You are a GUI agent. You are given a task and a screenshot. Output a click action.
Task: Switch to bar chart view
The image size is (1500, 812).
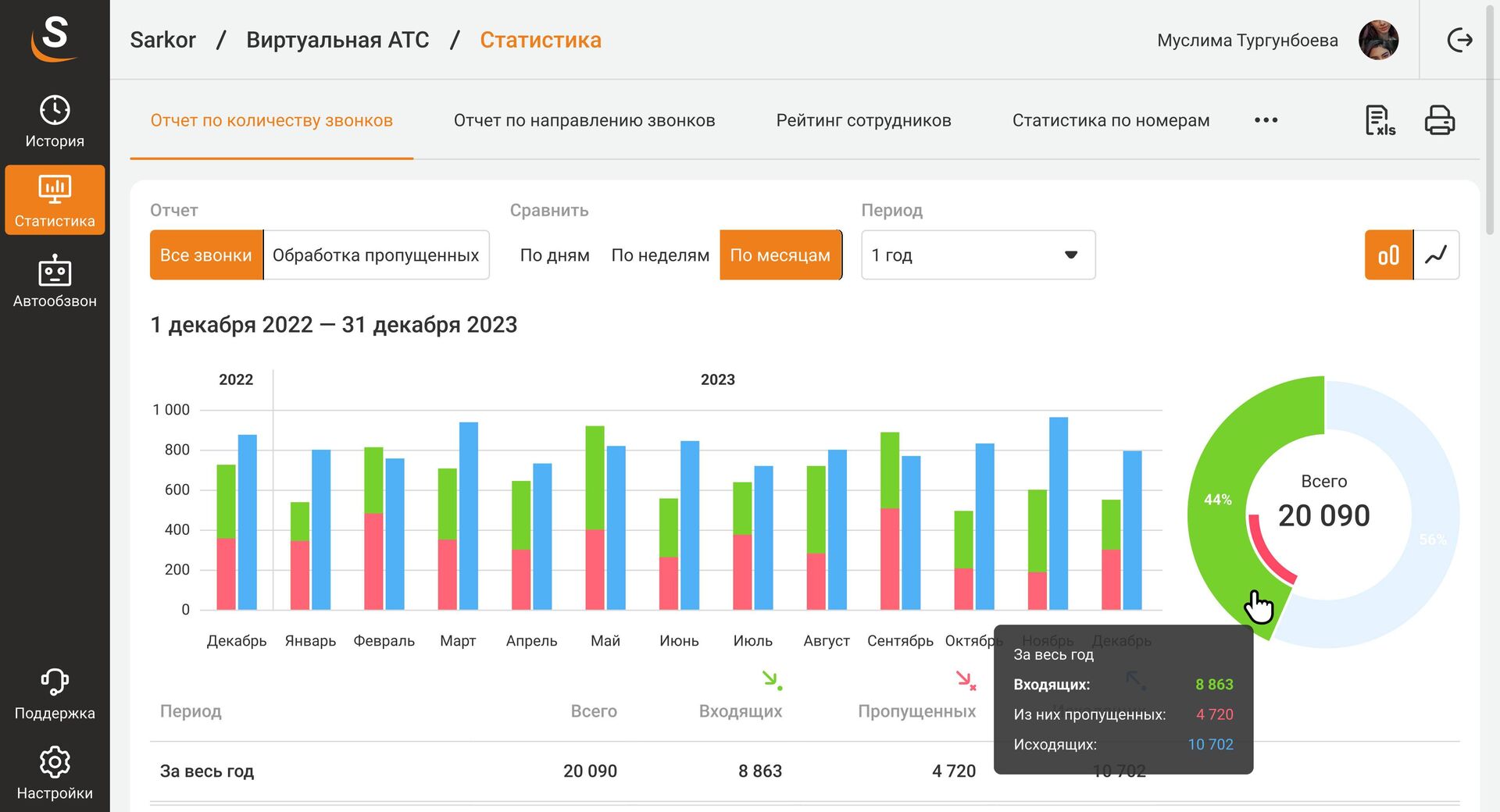click(x=1388, y=255)
